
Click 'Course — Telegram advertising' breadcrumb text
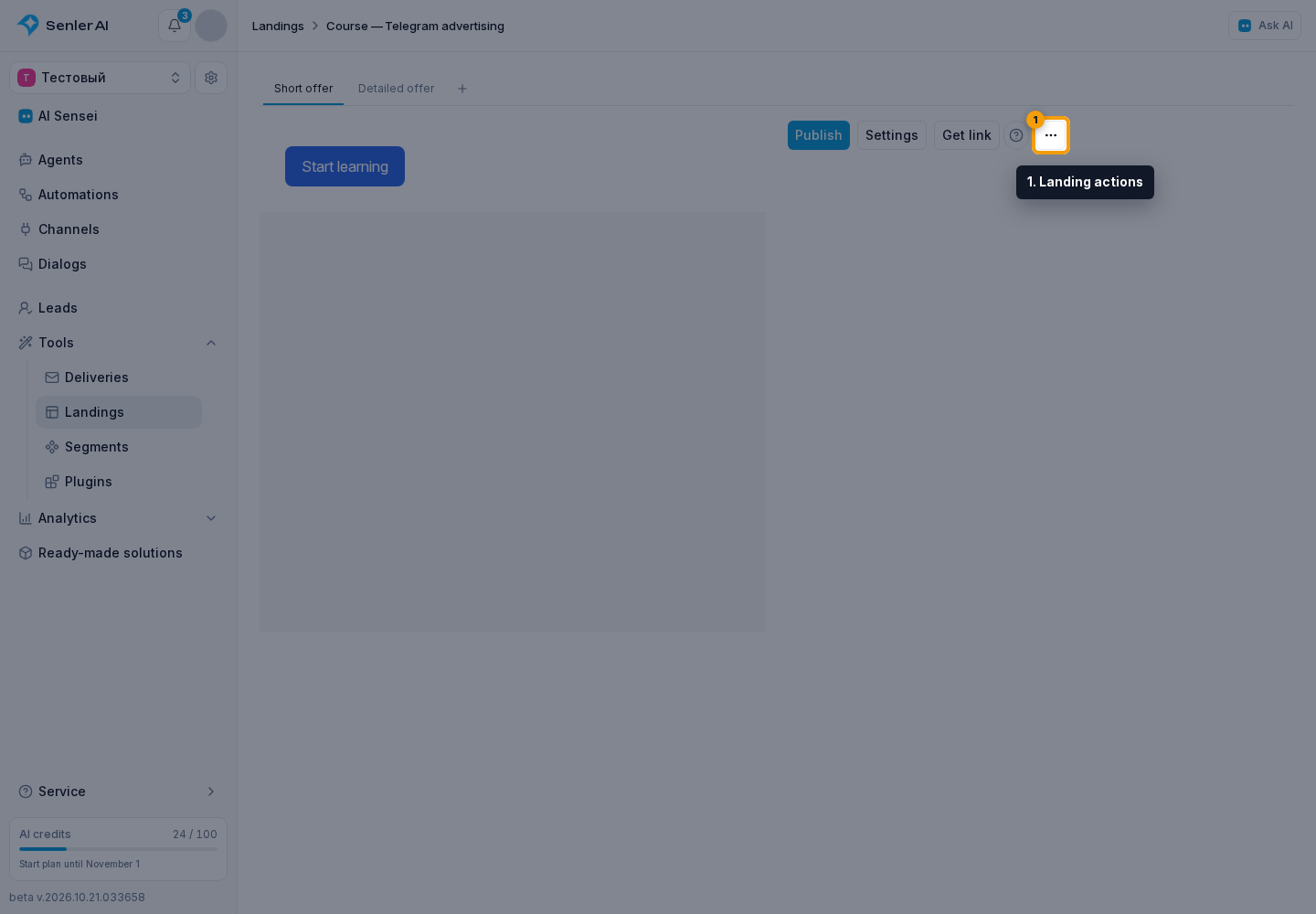tap(415, 26)
